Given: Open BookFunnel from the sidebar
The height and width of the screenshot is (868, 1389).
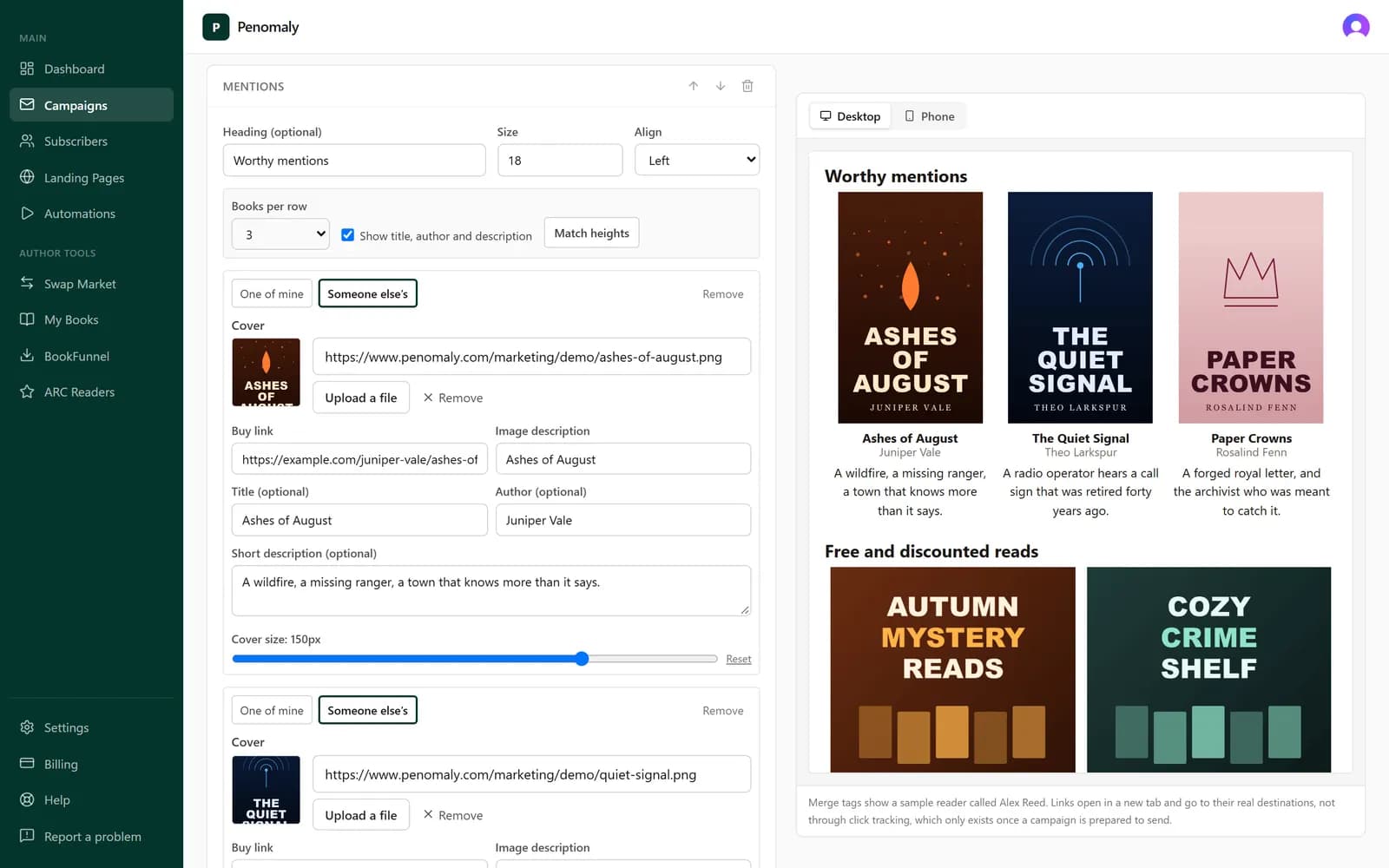Looking at the screenshot, I should click(91, 356).
